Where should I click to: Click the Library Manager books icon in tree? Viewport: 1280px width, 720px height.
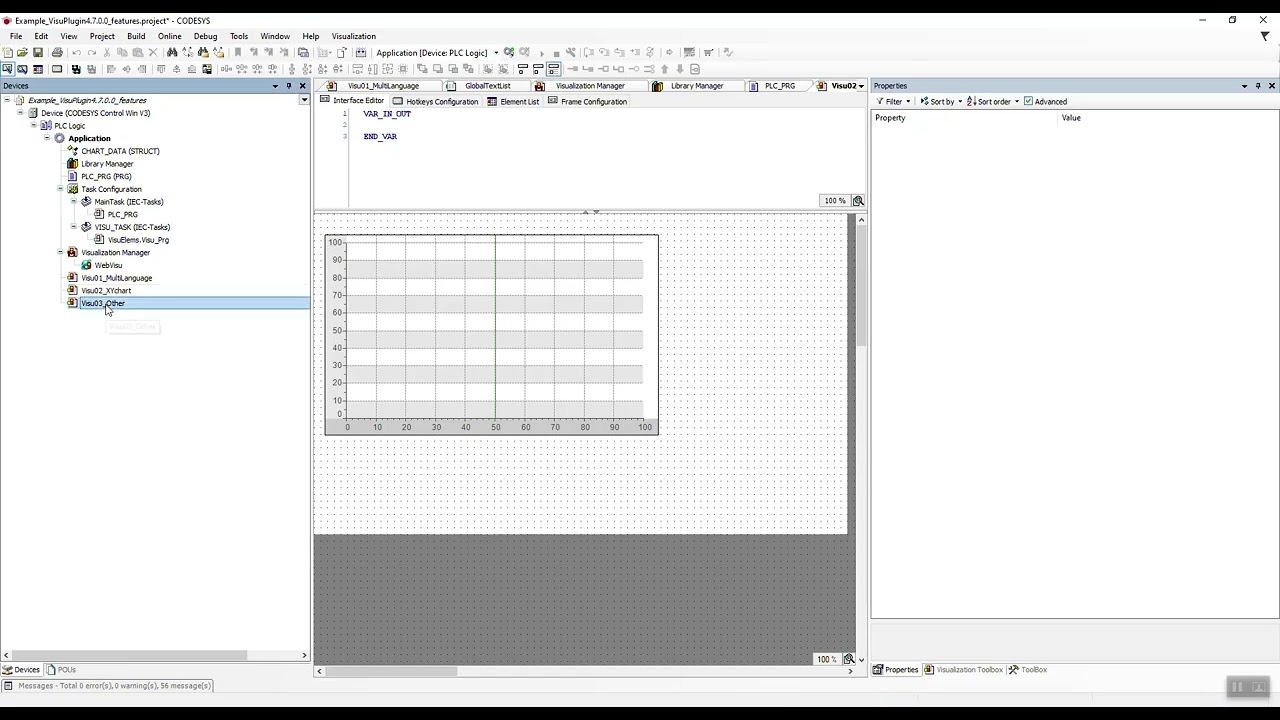[x=72, y=164]
